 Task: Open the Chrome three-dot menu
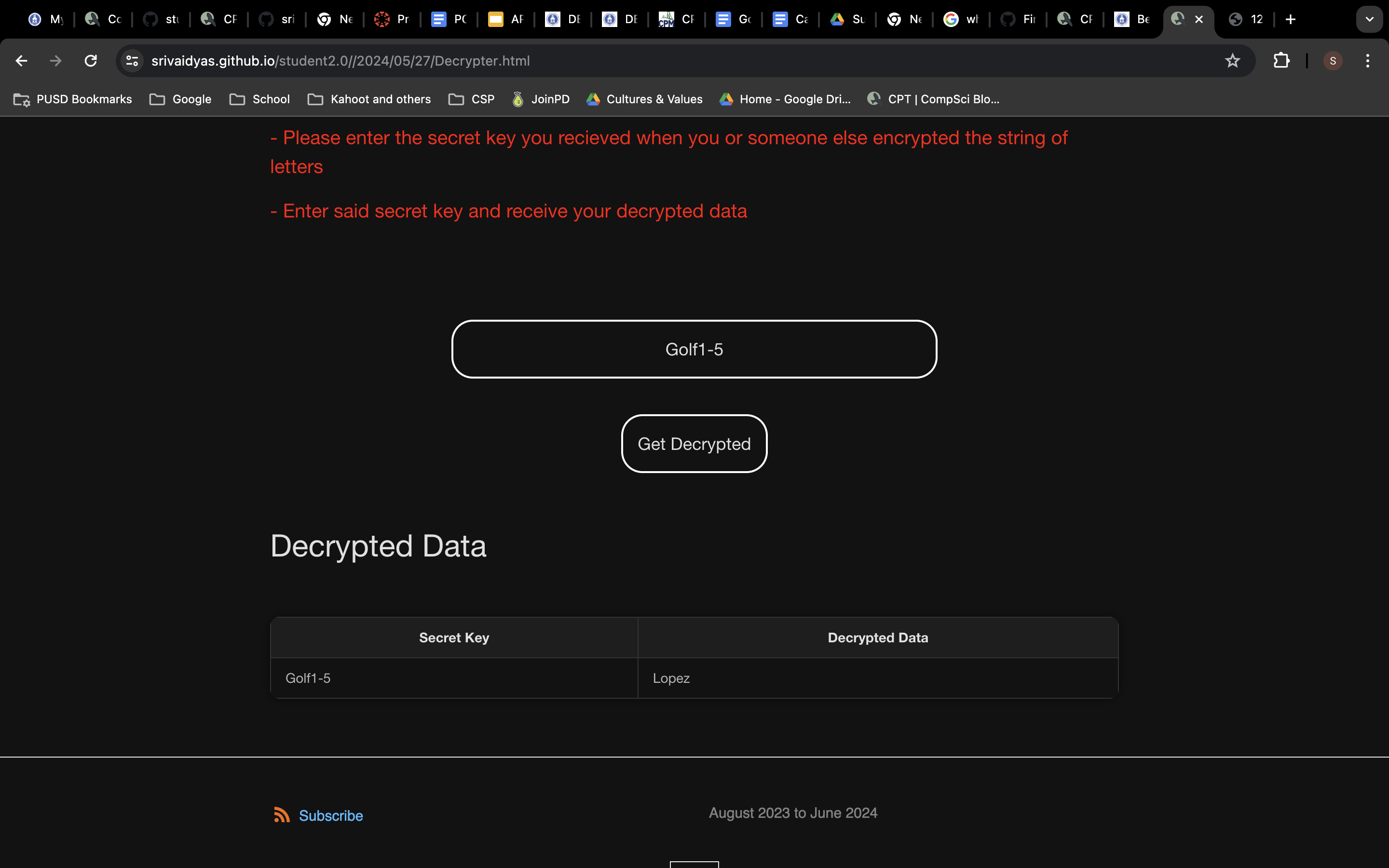point(1367,61)
